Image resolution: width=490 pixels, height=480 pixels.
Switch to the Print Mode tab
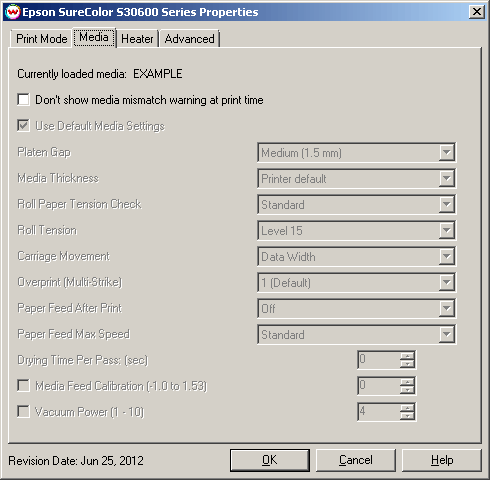pyautogui.click(x=41, y=39)
